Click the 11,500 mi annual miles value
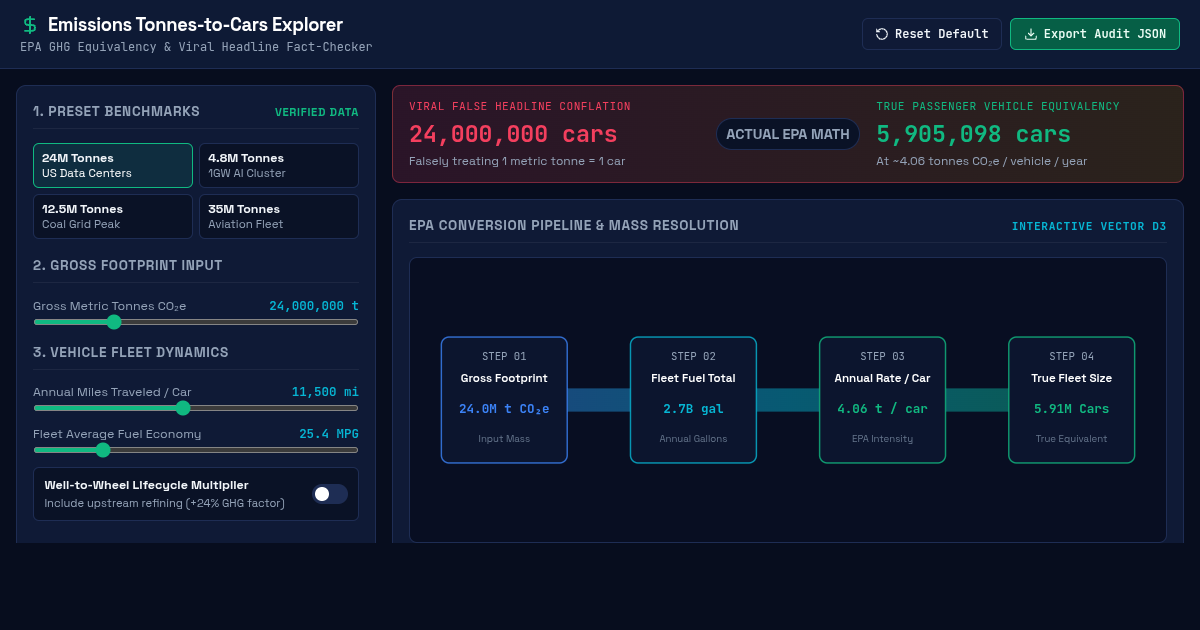The width and height of the screenshot is (1200, 630). pyautogui.click(x=325, y=392)
